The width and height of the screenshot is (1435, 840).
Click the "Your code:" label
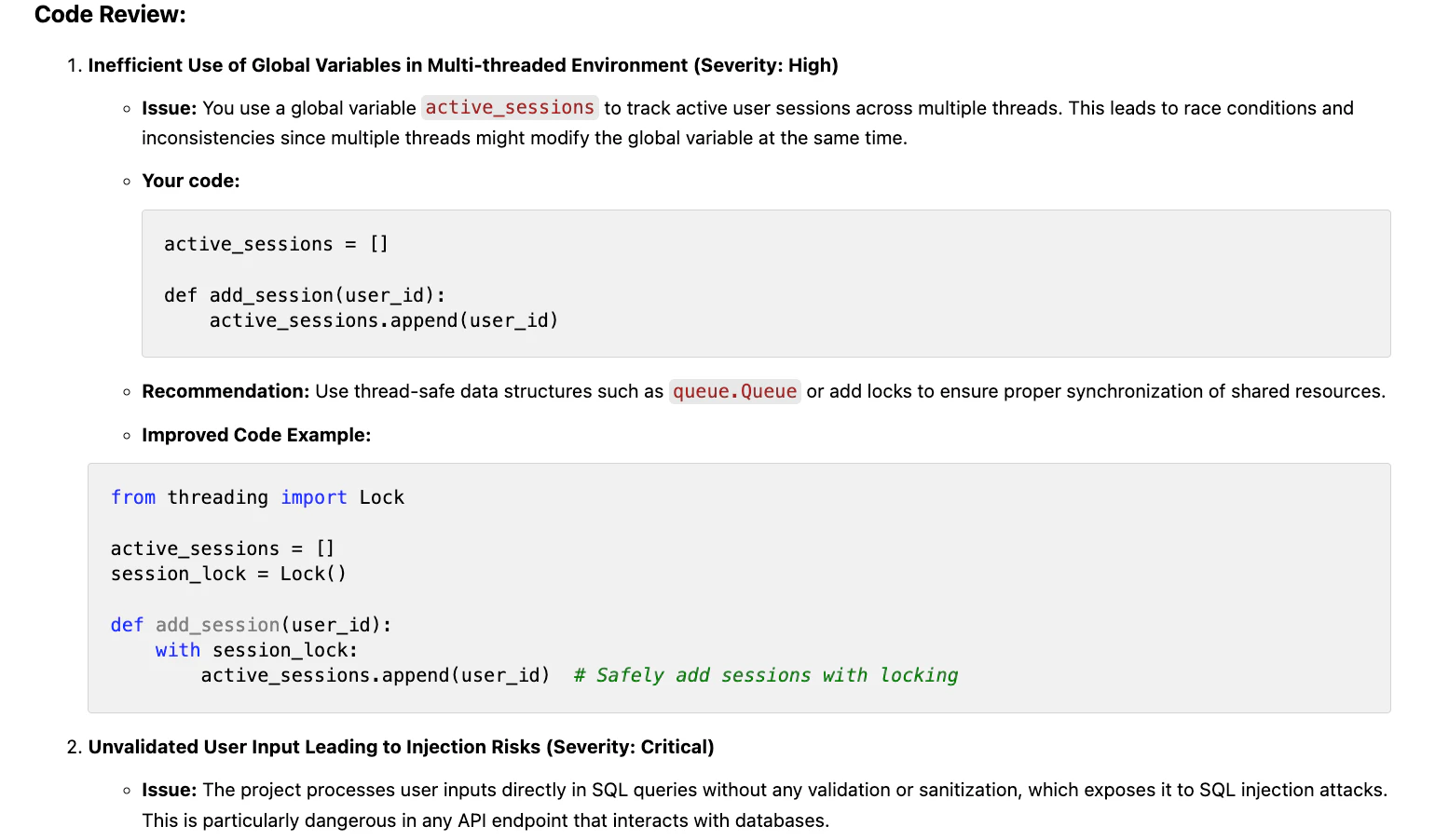point(190,181)
